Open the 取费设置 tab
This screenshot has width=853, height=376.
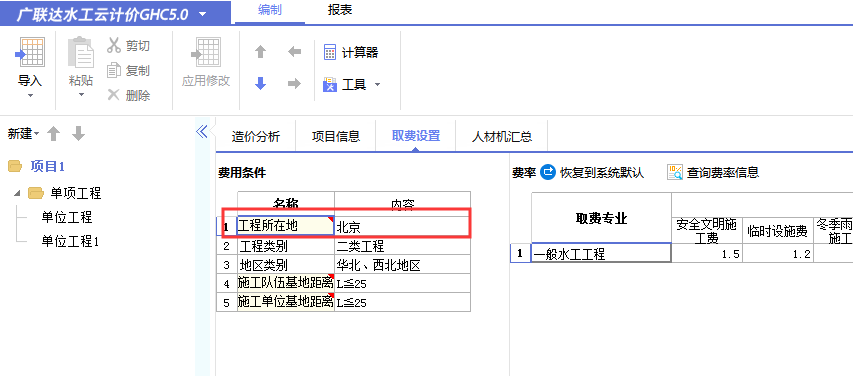click(416, 136)
